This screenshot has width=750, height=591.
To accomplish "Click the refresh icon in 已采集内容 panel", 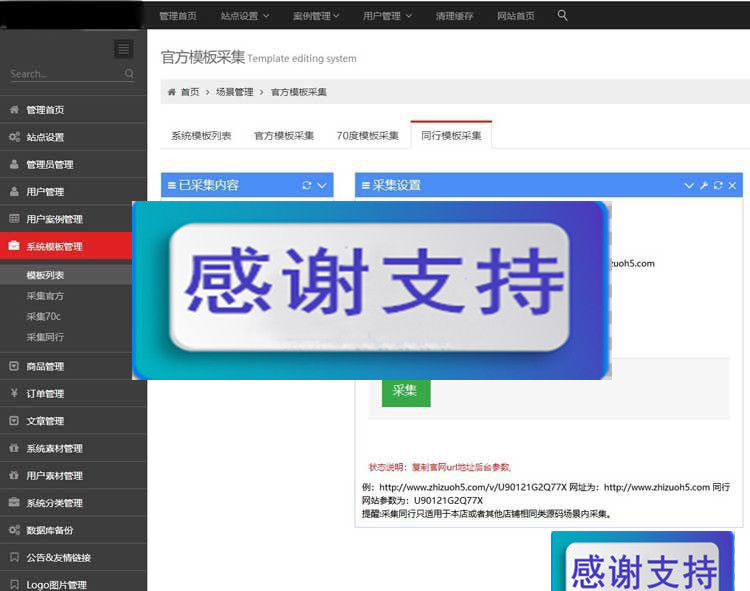I will (307, 185).
